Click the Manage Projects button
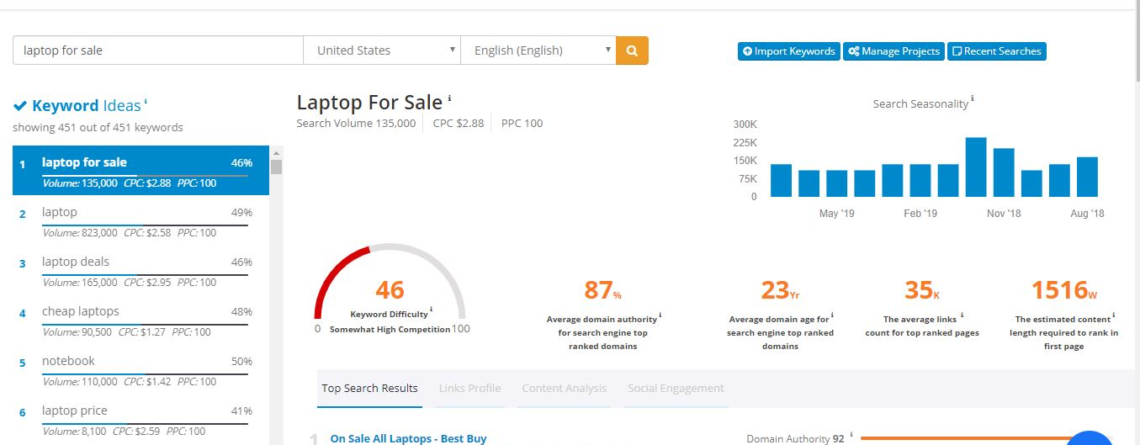 [893, 51]
